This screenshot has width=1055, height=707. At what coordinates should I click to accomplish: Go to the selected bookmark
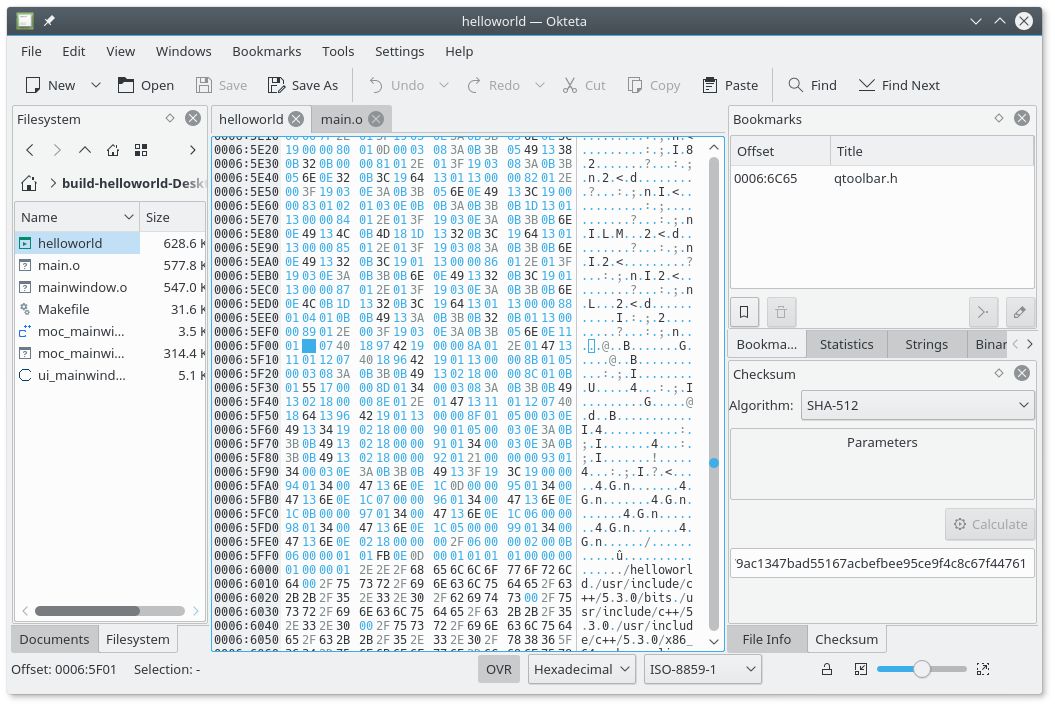(x=983, y=312)
